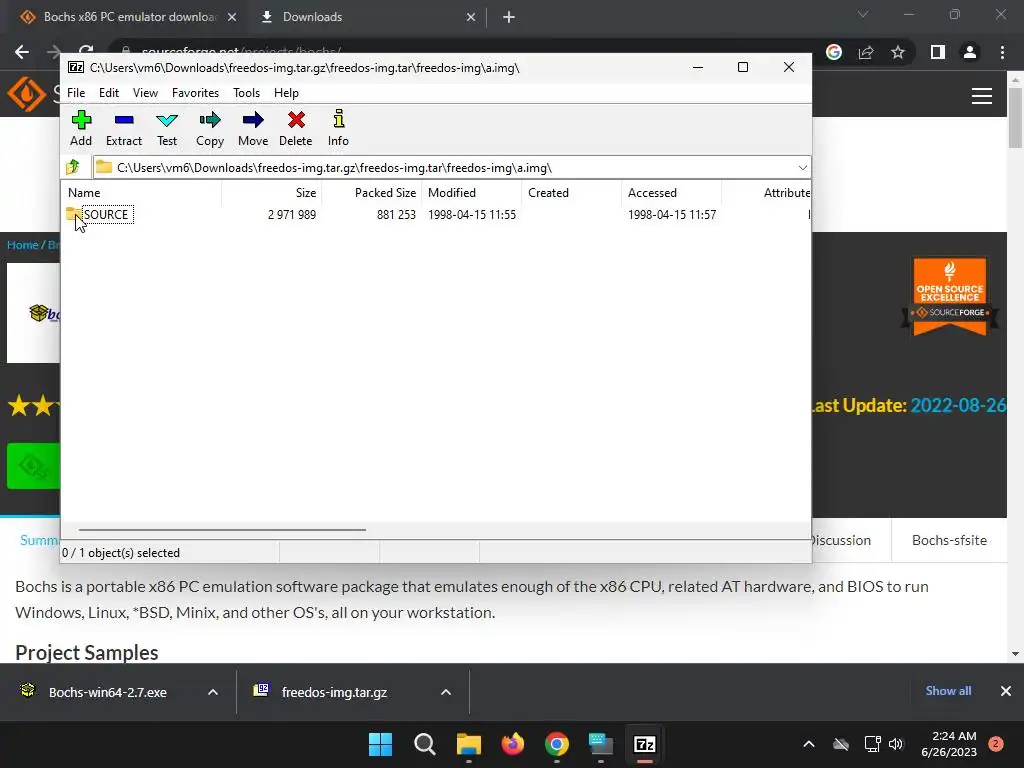Close the Downloads browser tab
The width and height of the screenshot is (1024, 768).
[x=471, y=18]
